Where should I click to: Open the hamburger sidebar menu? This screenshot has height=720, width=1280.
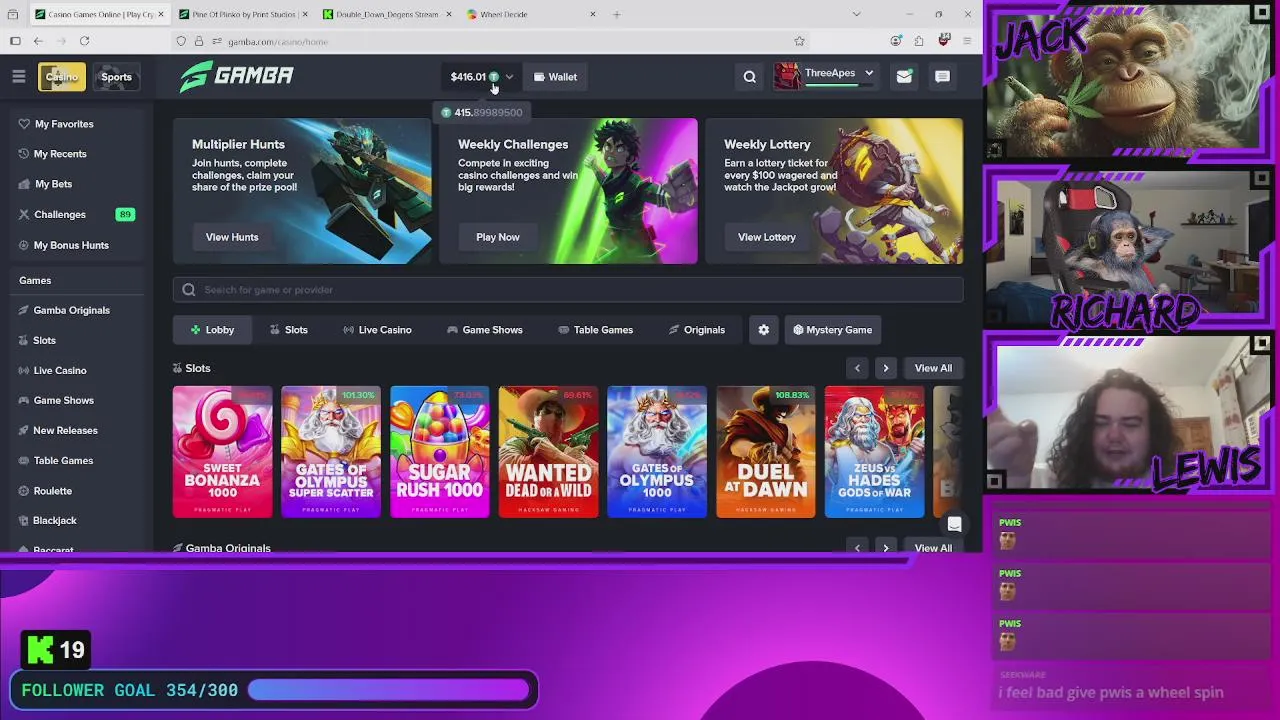[x=18, y=77]
